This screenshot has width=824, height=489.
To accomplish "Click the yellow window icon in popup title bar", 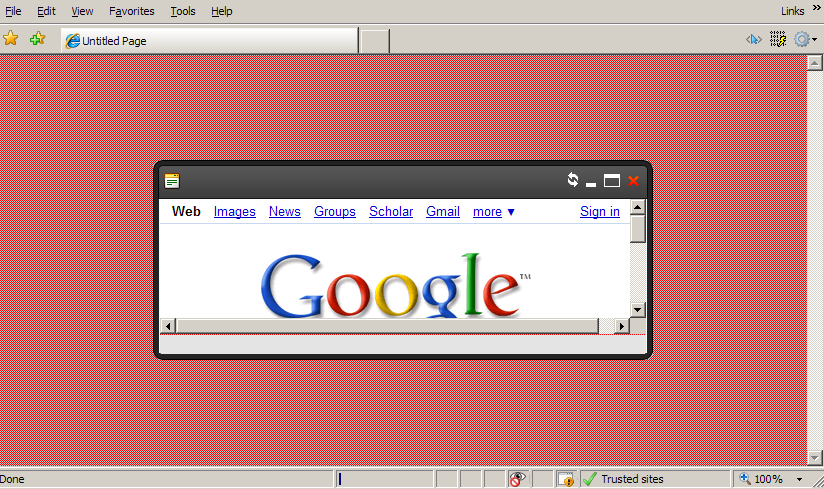I will click(x=172, y=181).
